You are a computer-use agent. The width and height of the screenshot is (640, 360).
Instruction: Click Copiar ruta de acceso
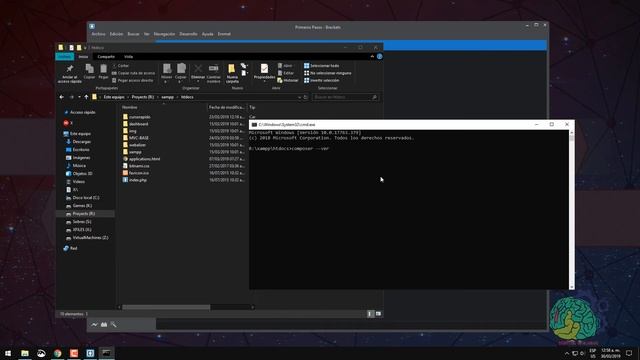[x=133, y=73]
